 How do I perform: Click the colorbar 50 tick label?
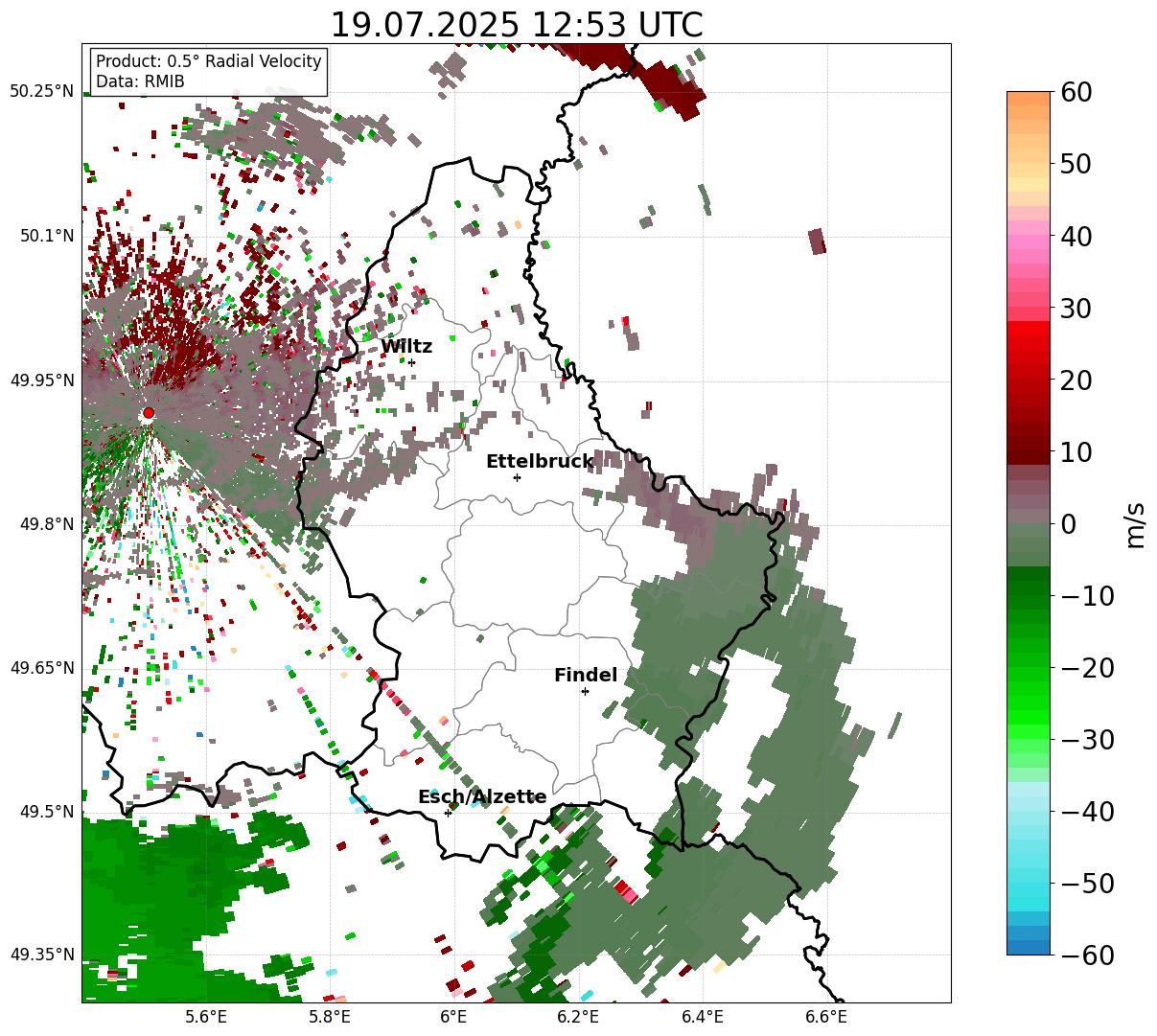point(1078,164)
